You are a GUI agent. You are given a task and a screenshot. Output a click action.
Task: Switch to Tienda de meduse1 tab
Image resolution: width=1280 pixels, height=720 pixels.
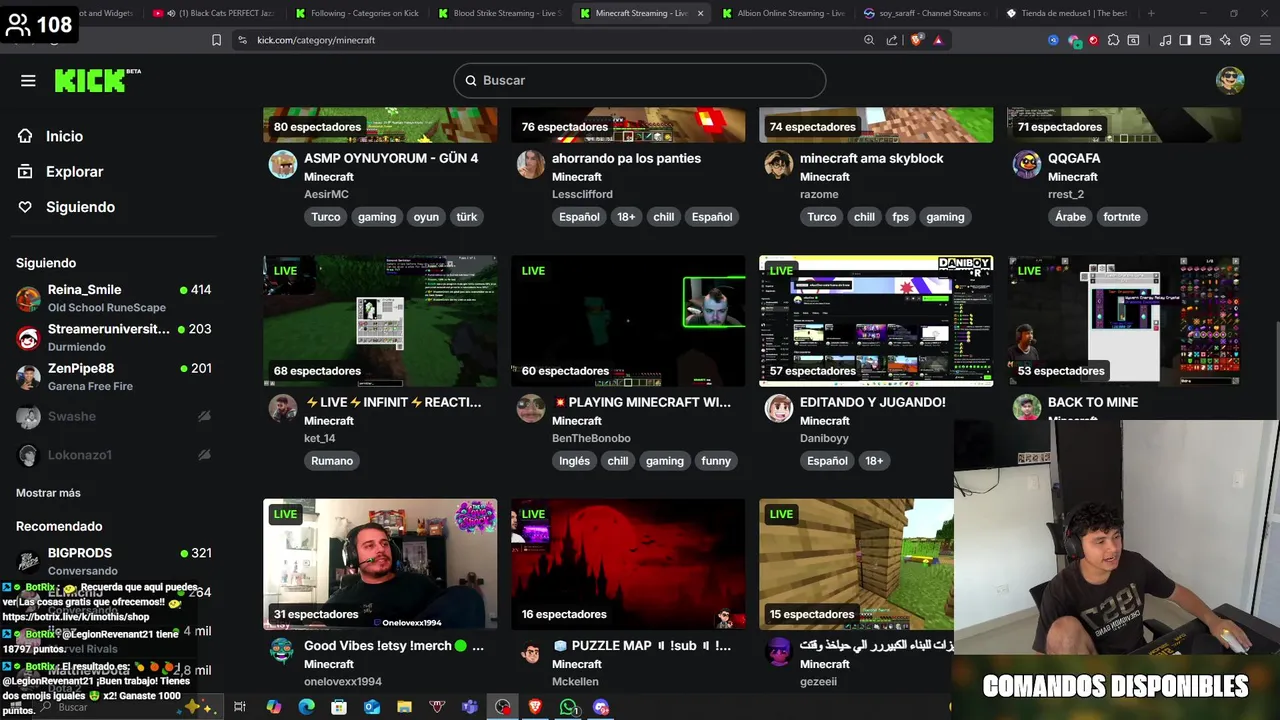[x=1068, y=13]
